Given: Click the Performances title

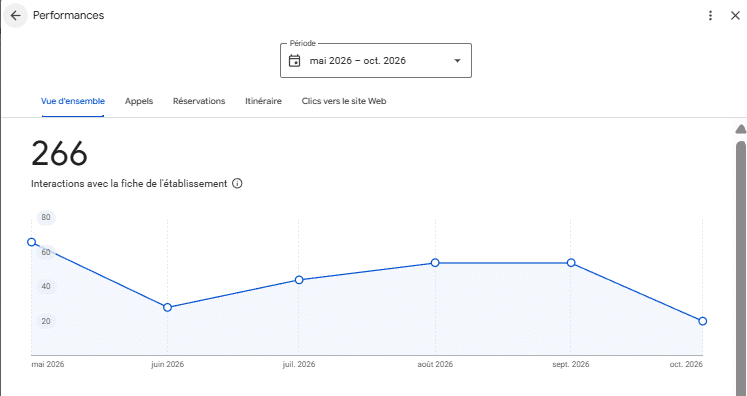Looking at the screenshot, I should [x=68, y=15].
